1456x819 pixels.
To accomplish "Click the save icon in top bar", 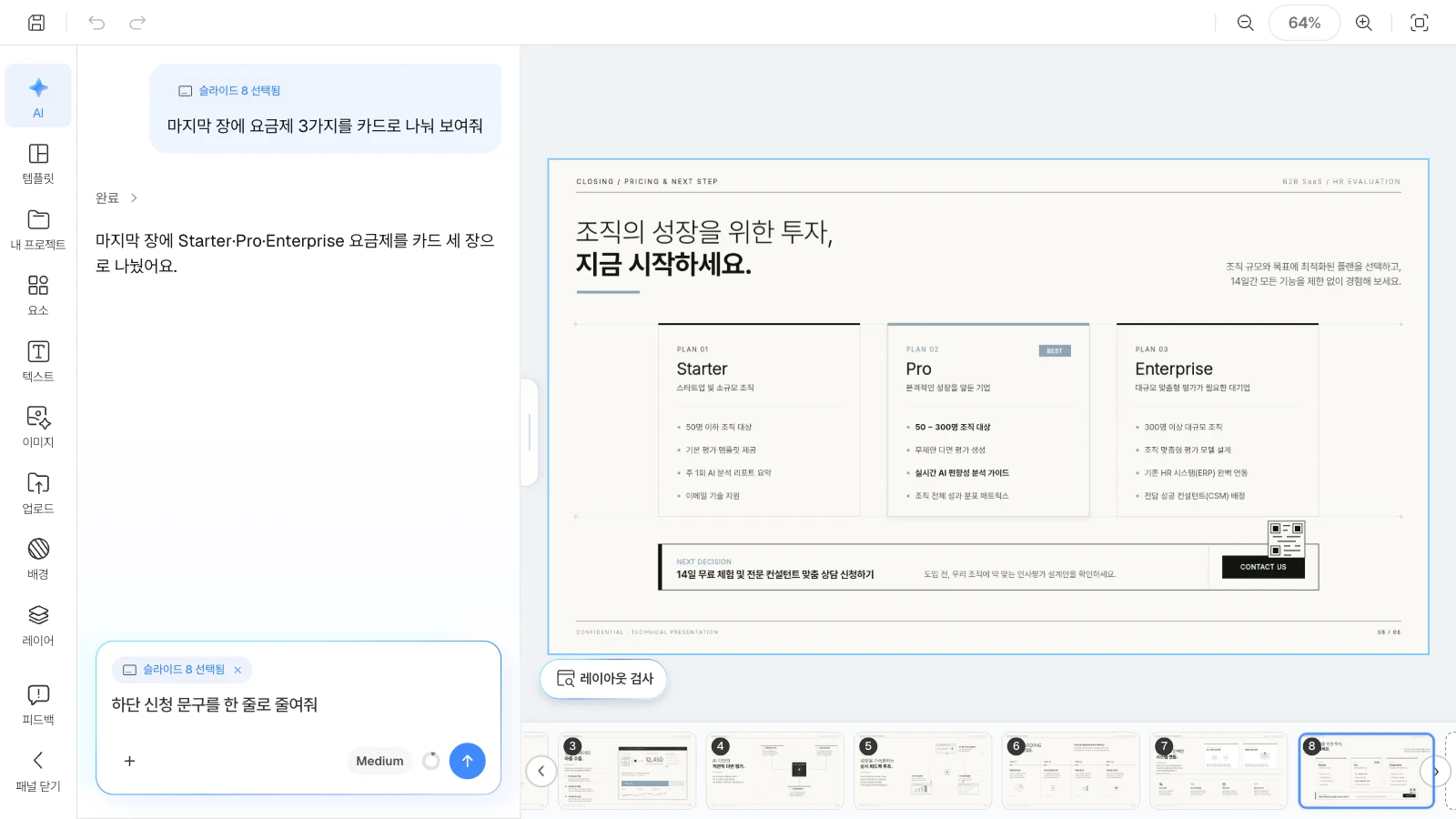I will pyautogui.click(x=36, y=23).
